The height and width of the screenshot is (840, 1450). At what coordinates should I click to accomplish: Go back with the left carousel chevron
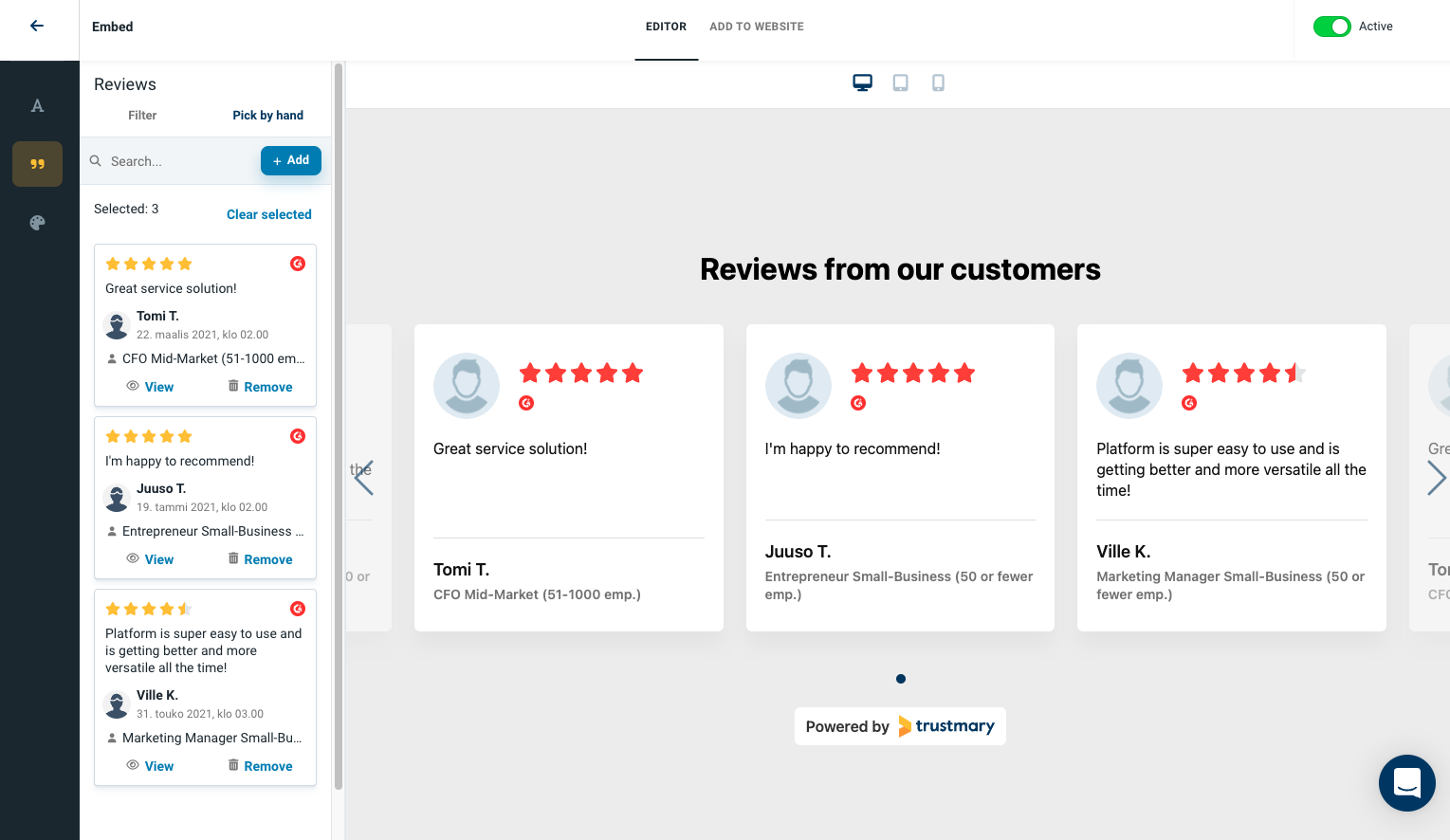(x=364, y=478)
